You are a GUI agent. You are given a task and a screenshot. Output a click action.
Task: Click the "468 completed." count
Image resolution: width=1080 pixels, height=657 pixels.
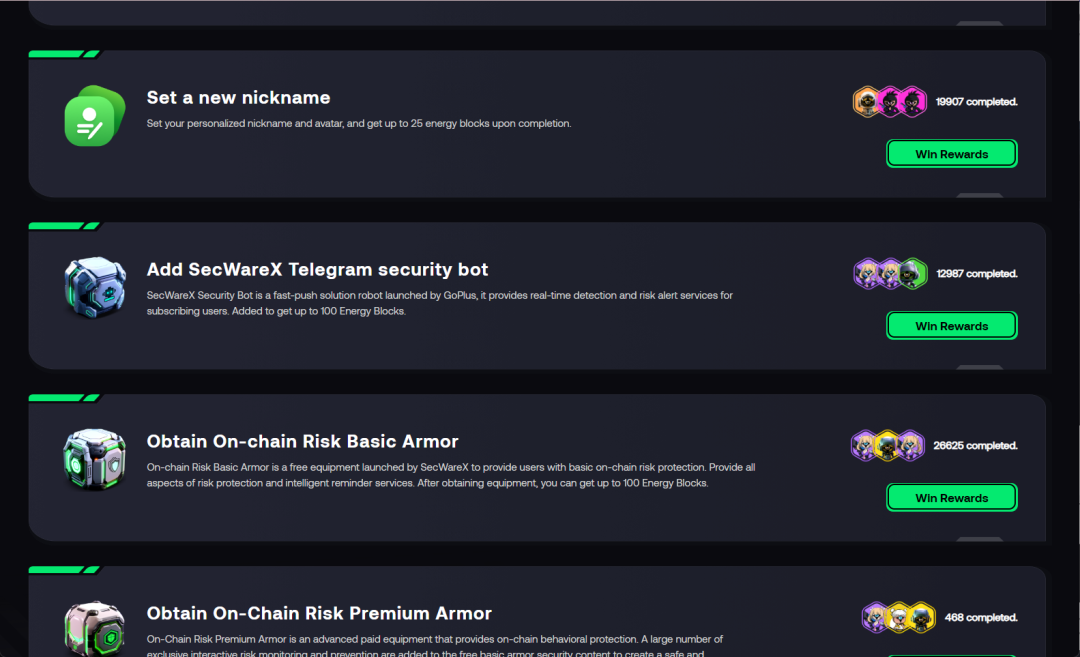click(981, 618)
